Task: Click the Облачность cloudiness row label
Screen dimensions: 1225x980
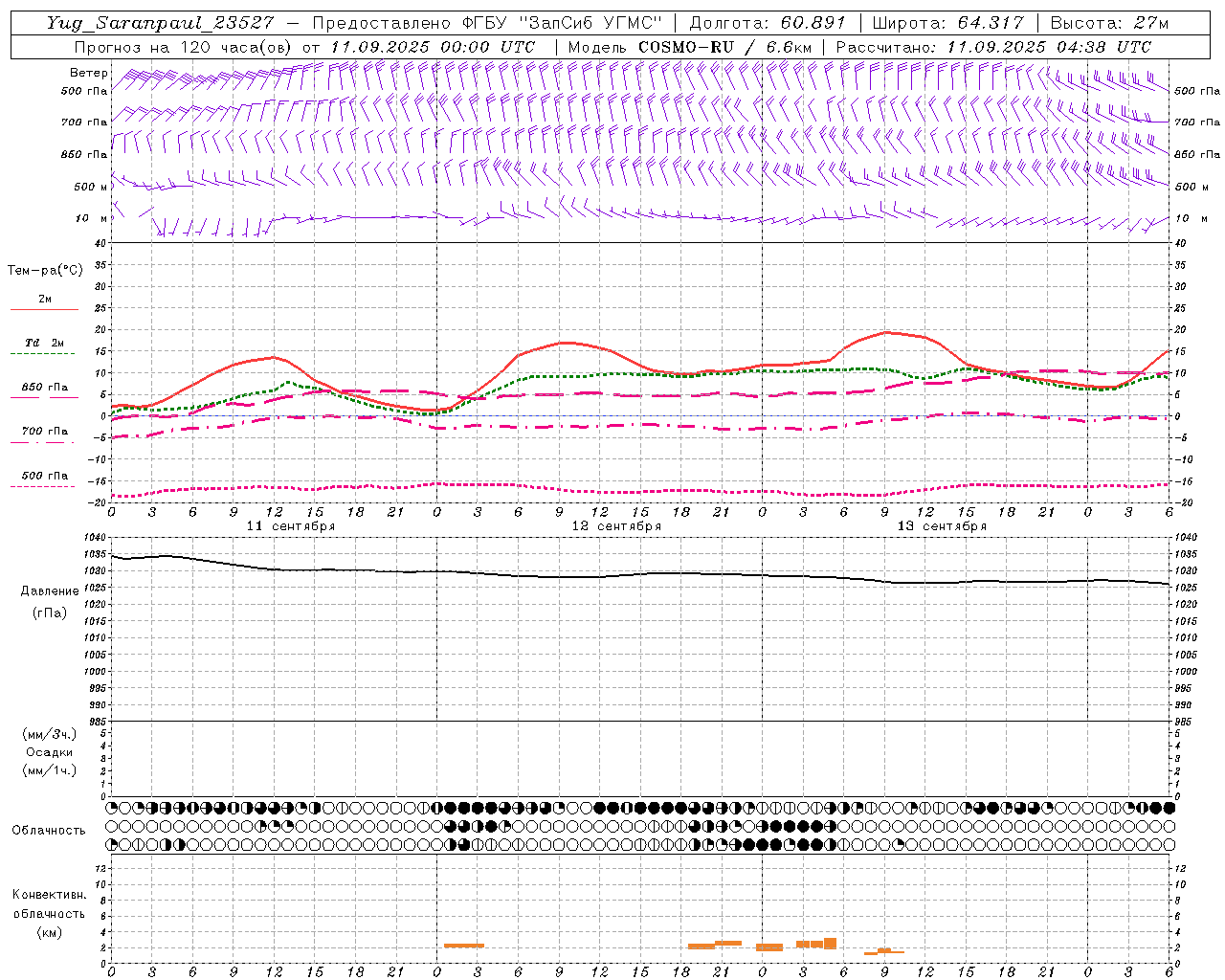Action: tap(49, 830)
